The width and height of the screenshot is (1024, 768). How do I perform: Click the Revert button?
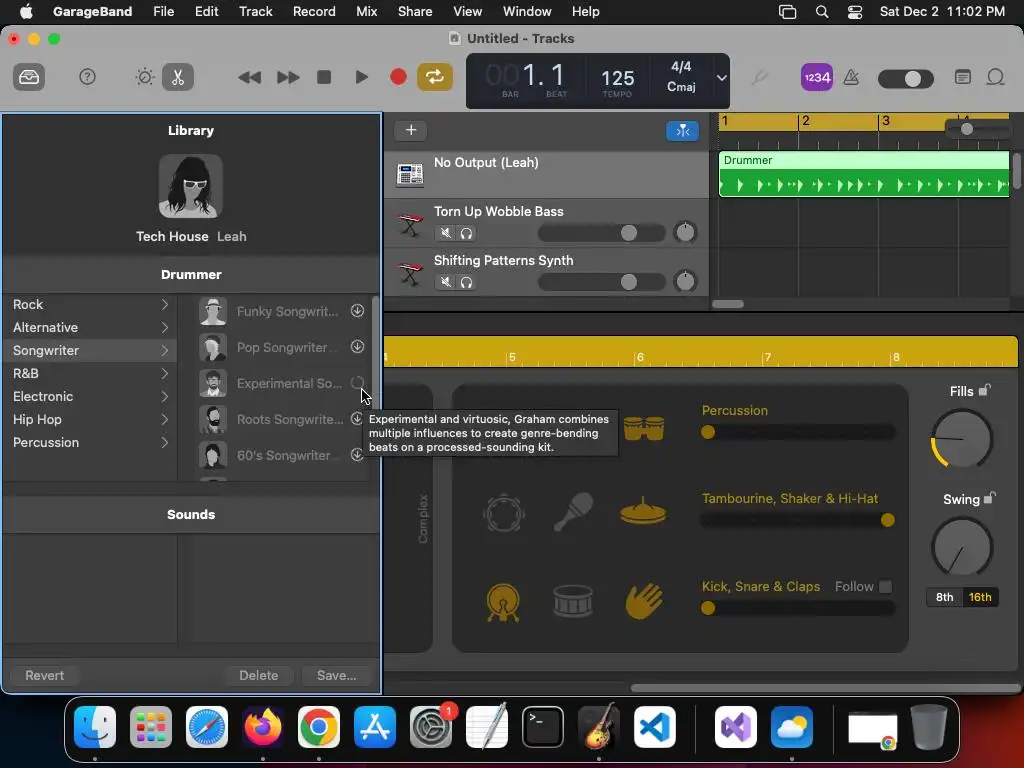44,675
